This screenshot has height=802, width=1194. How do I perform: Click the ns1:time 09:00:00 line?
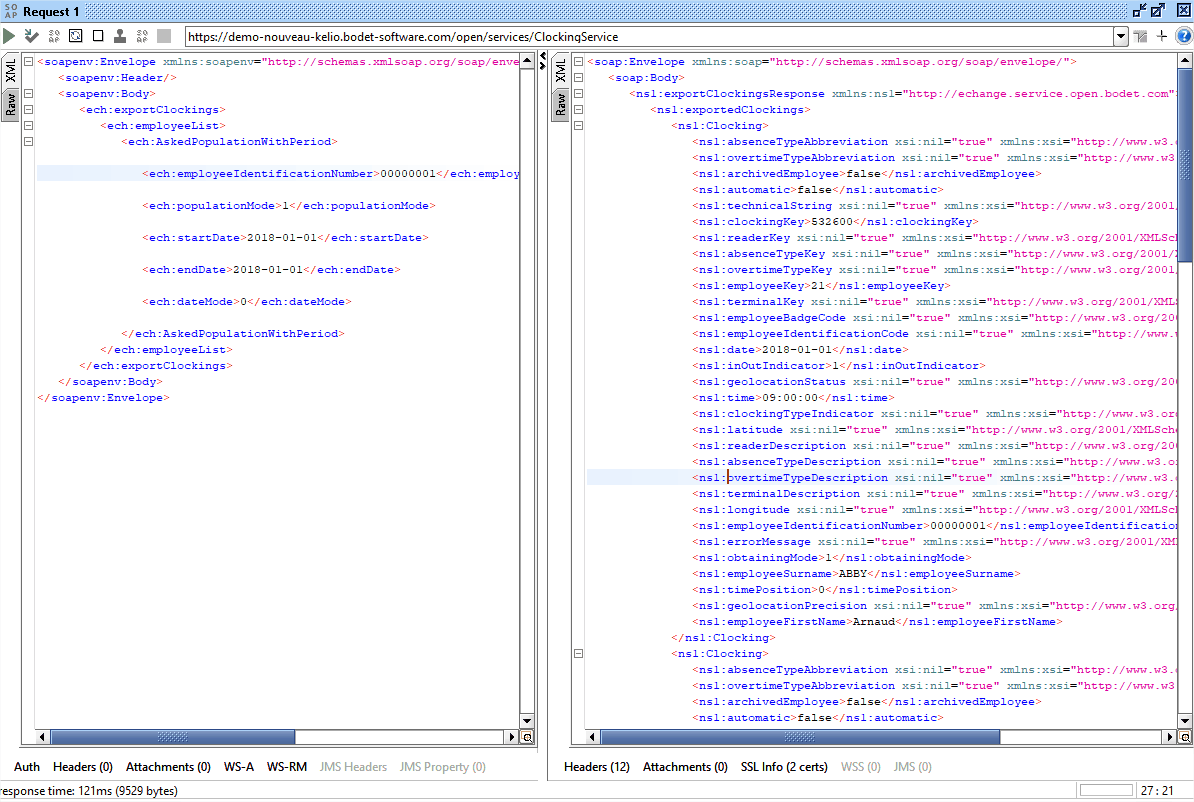pyautogui.click(x=793, y=398)
